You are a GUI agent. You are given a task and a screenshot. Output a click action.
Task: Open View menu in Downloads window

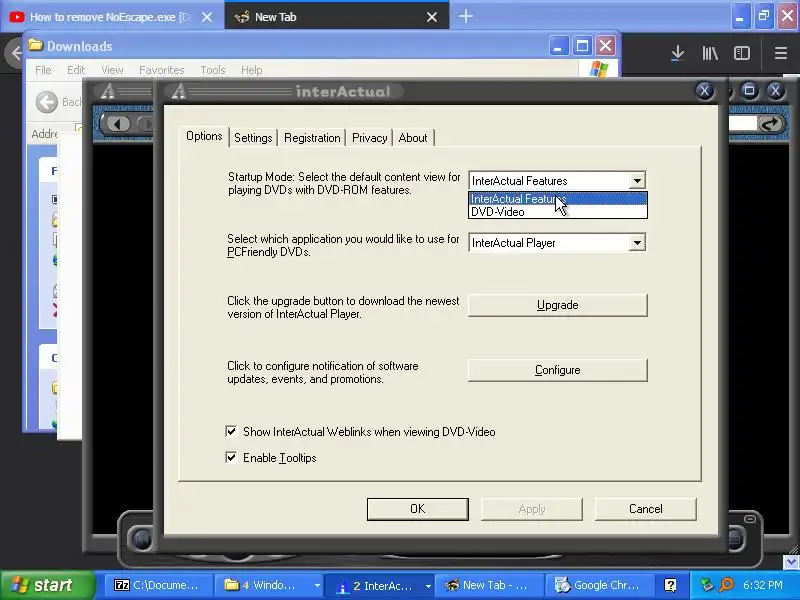[112, 70]
